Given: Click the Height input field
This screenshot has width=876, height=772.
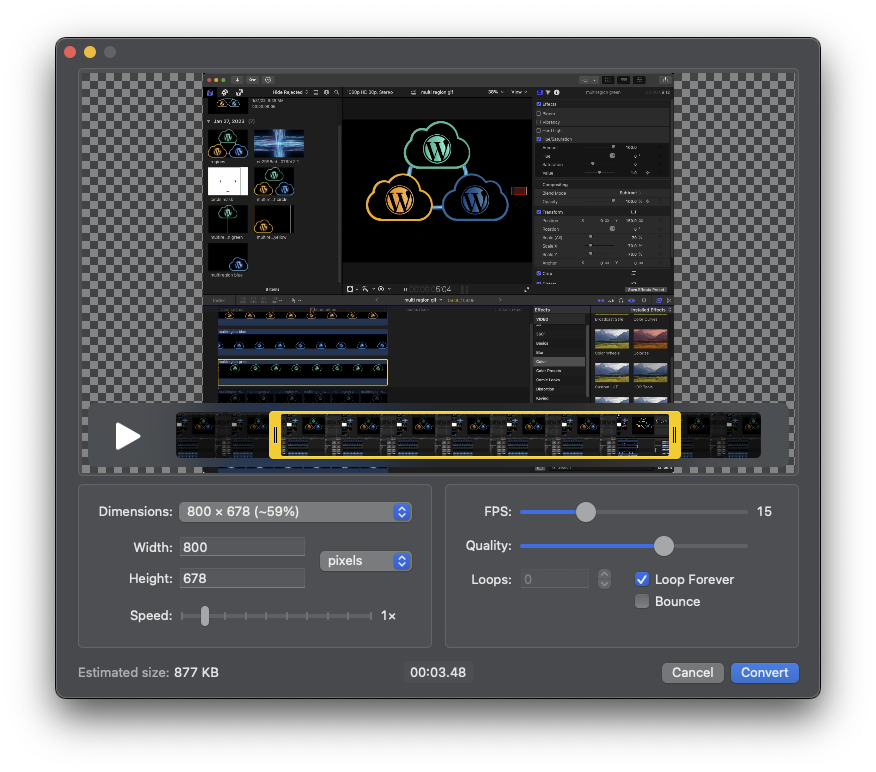Looking at the screenshot, I should (242, 578).
